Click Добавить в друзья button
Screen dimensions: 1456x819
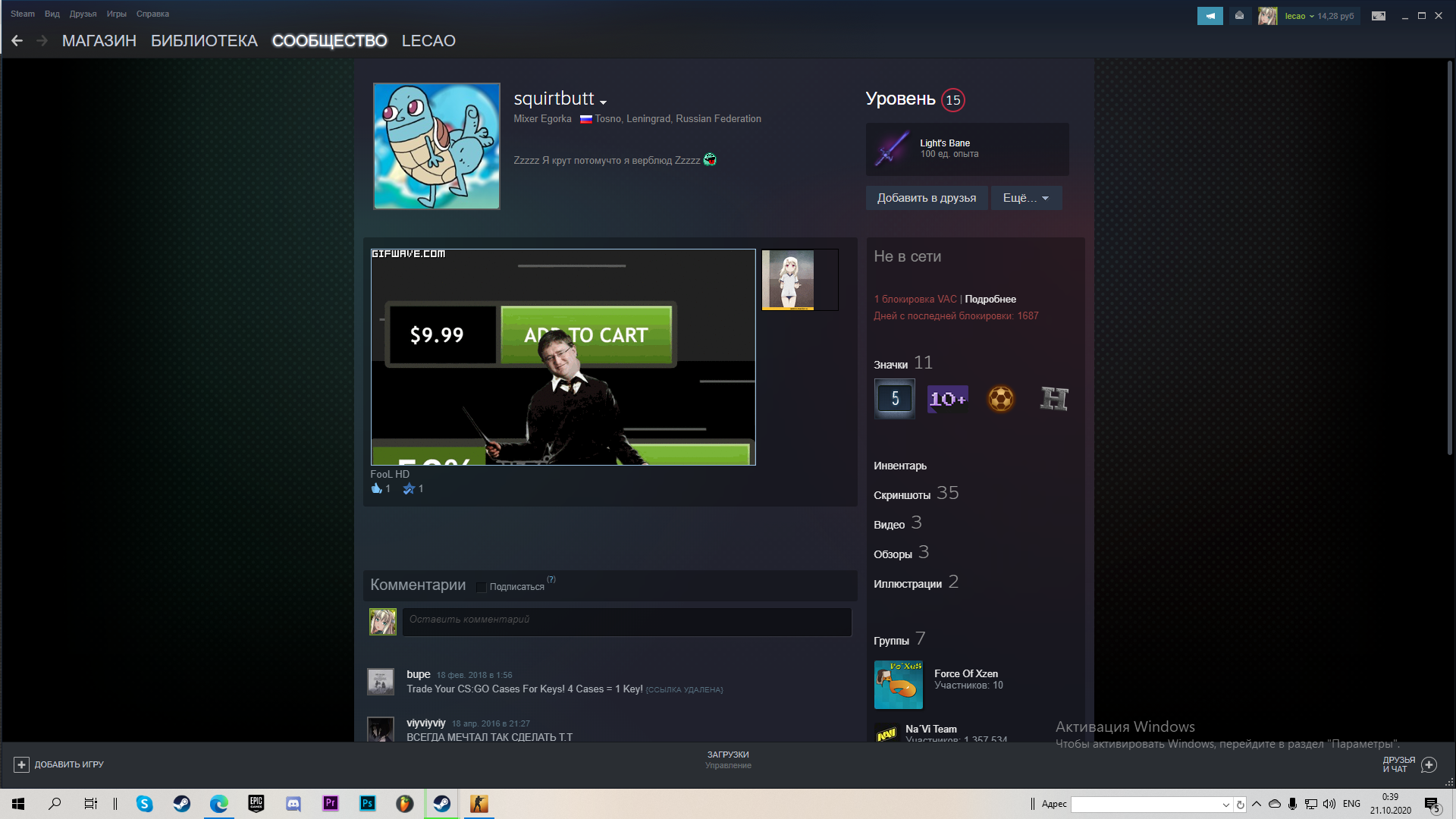[x=927, y=198]
